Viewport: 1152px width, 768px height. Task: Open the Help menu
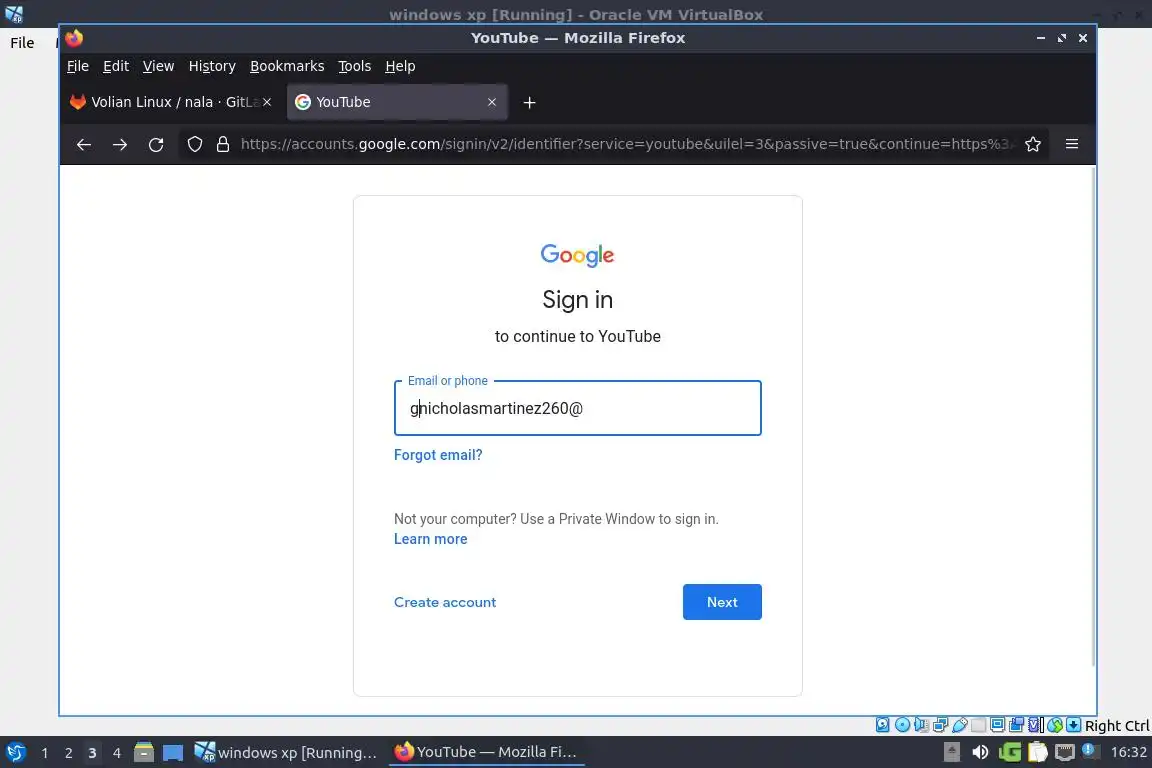click(400, 66)
